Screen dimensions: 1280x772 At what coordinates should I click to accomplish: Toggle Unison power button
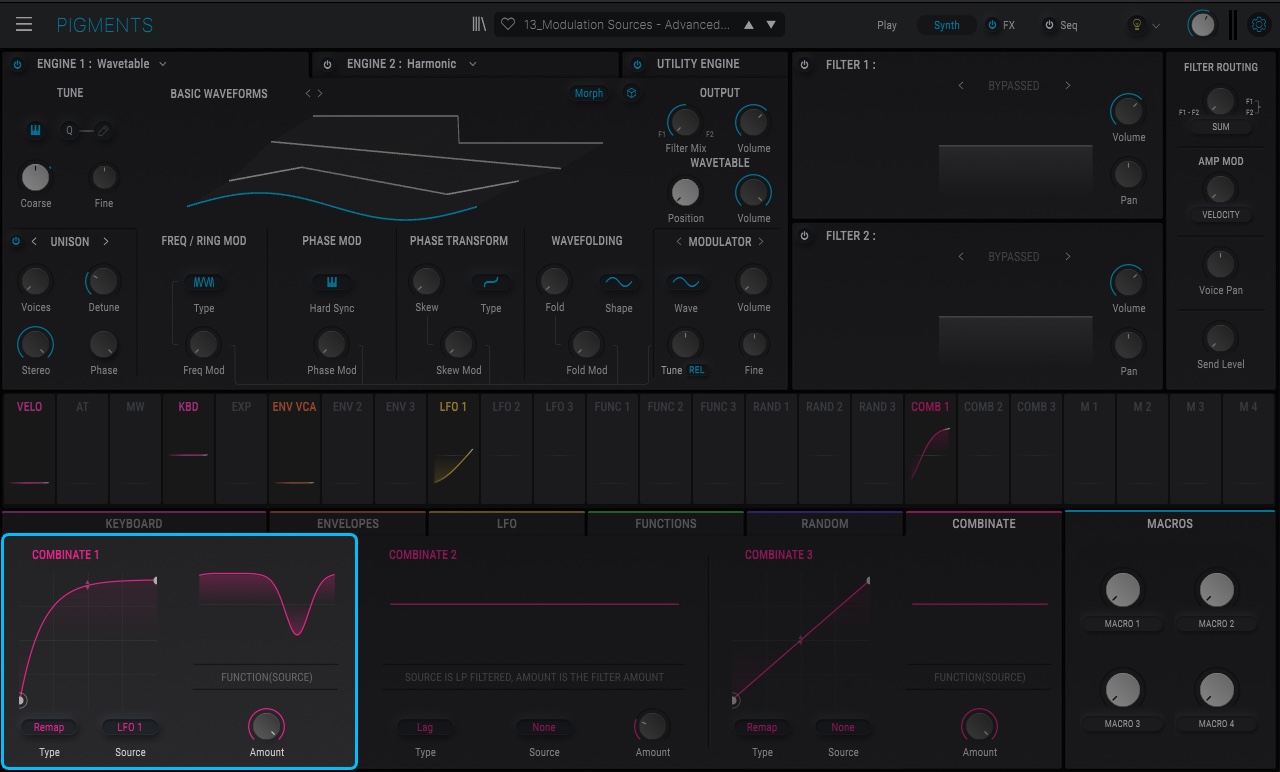tap(16, 241)
